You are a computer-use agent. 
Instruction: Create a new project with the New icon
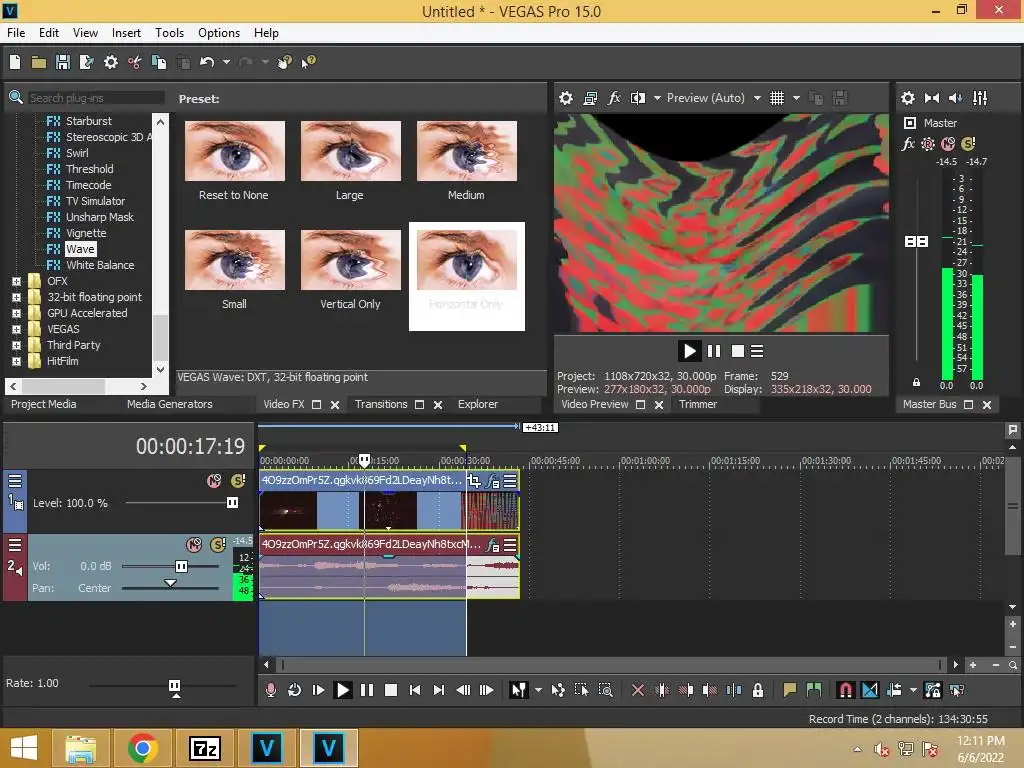point(15,62)
